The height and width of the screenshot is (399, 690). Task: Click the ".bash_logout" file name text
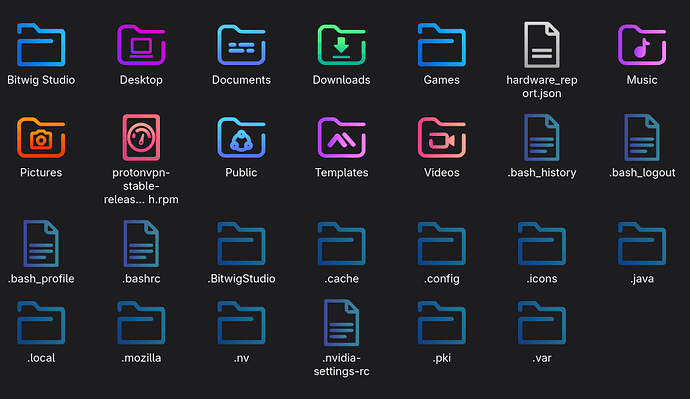[x=642, y=172]
